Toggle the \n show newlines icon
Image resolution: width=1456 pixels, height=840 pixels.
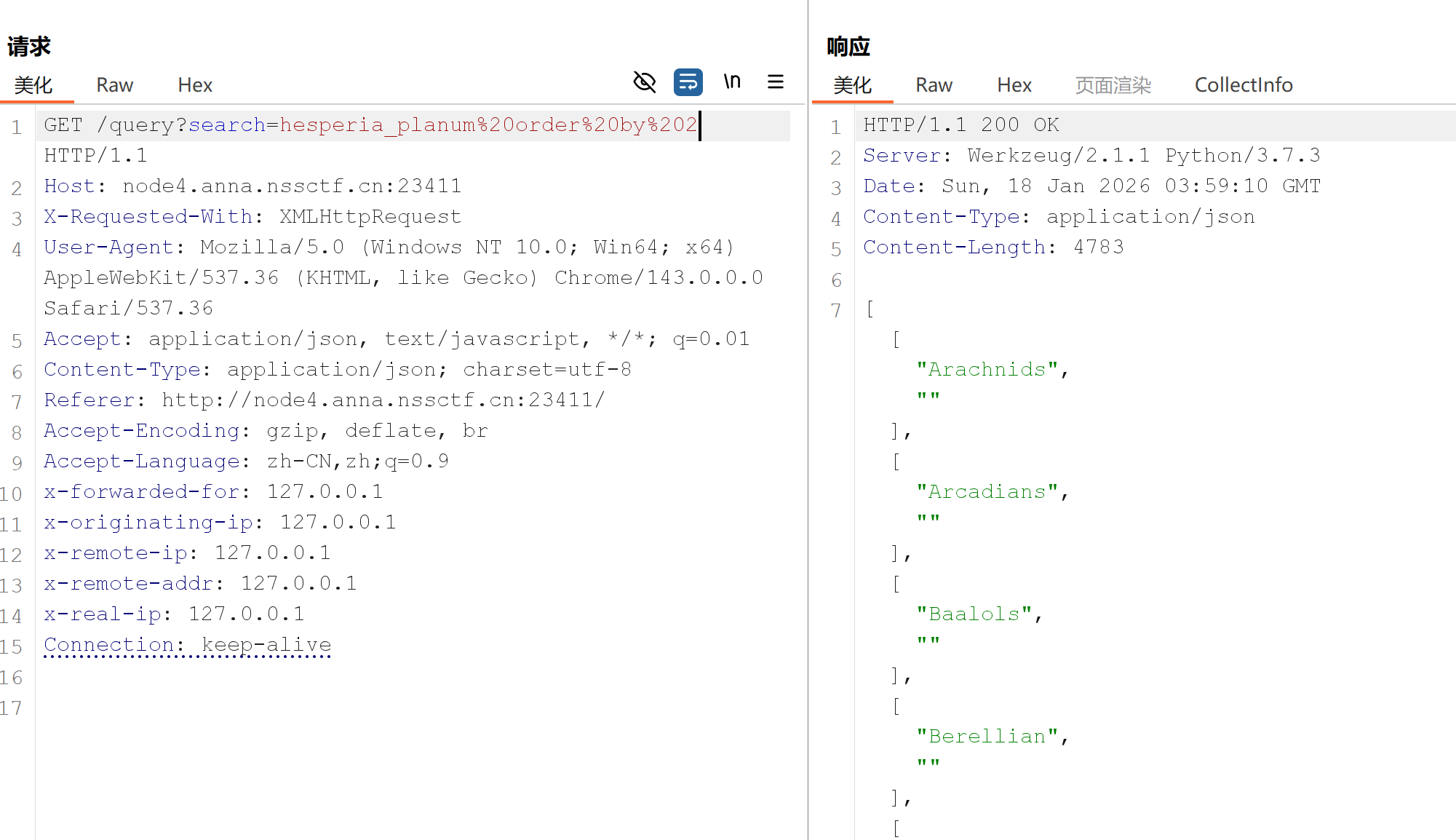pos(732,82)
